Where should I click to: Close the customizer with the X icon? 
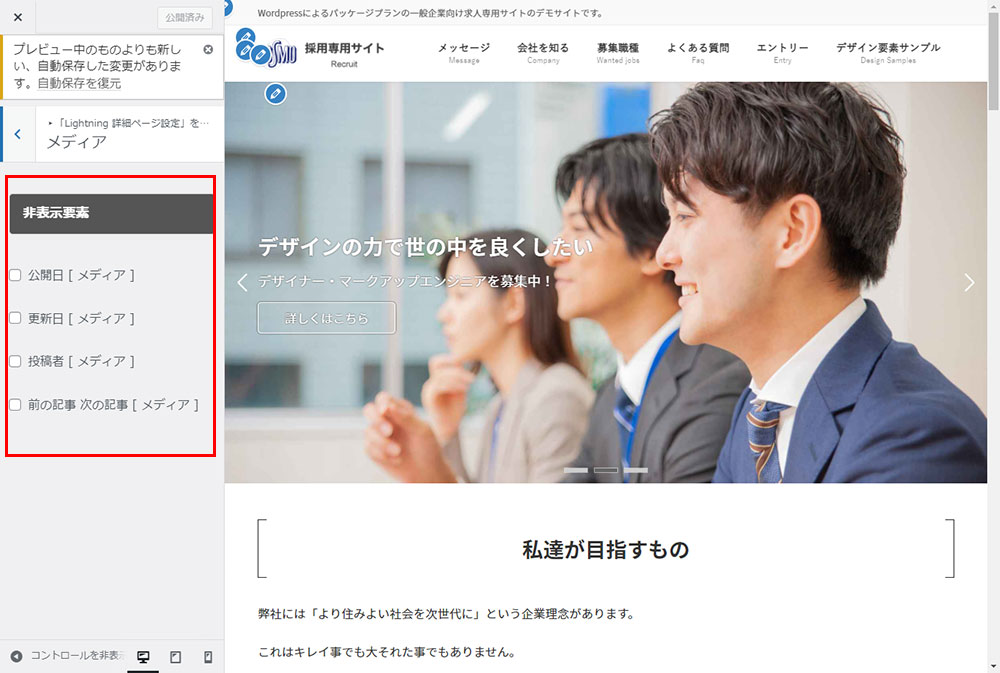(x=17, y=17)
